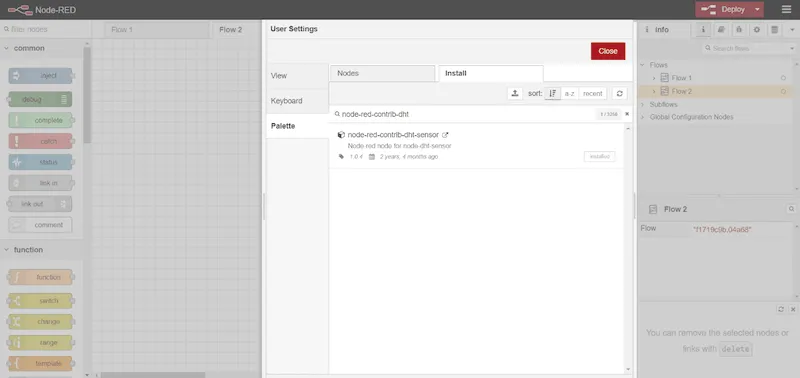Open the configuration nodes gear tab
The image size is (800, 378).
click(x=757, y=30)
